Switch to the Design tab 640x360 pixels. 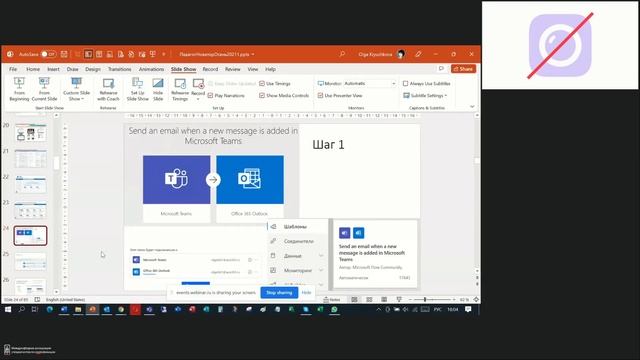93,69
